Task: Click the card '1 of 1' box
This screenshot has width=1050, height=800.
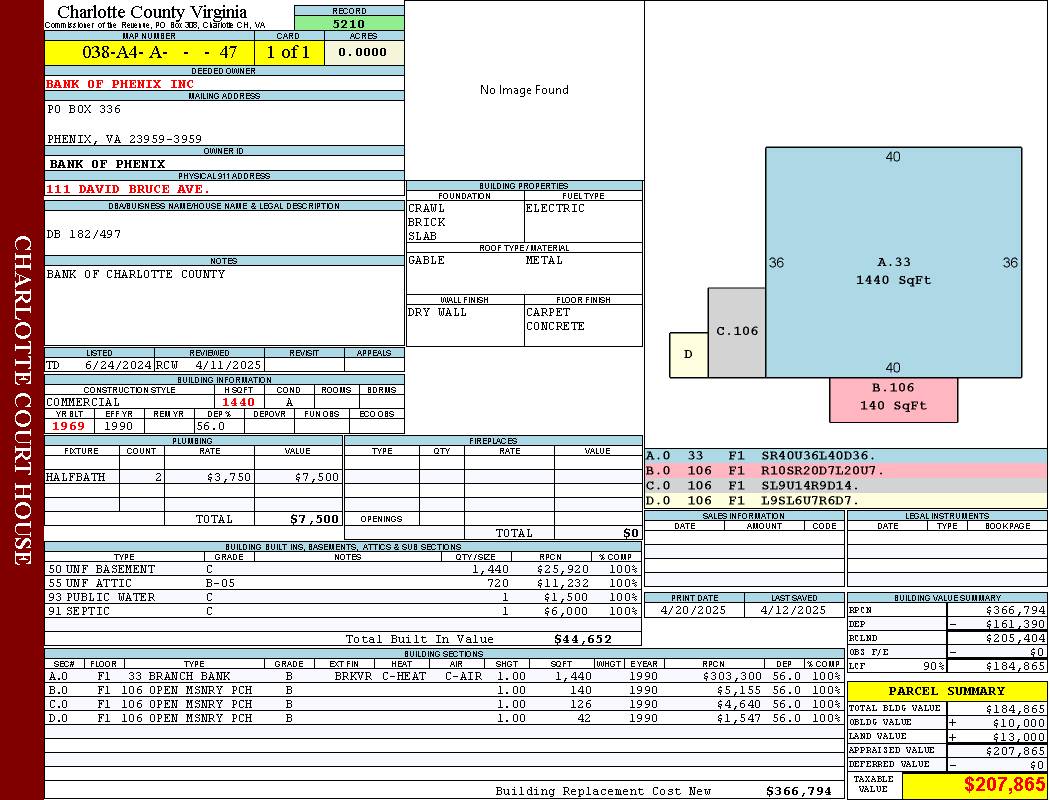Action: pyautogui.click(x=289, y=52)
